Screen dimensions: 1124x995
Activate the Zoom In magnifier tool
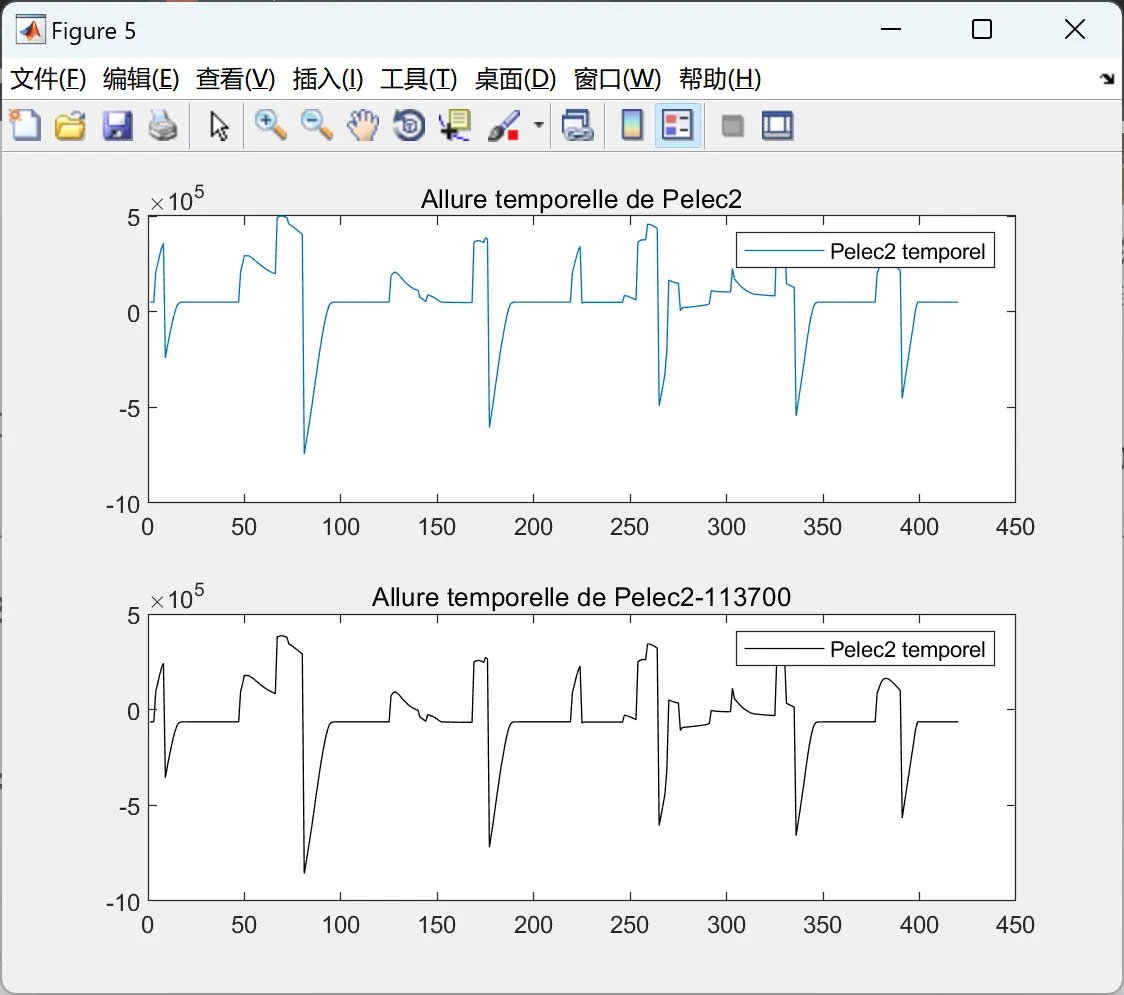tap(270, 125)
